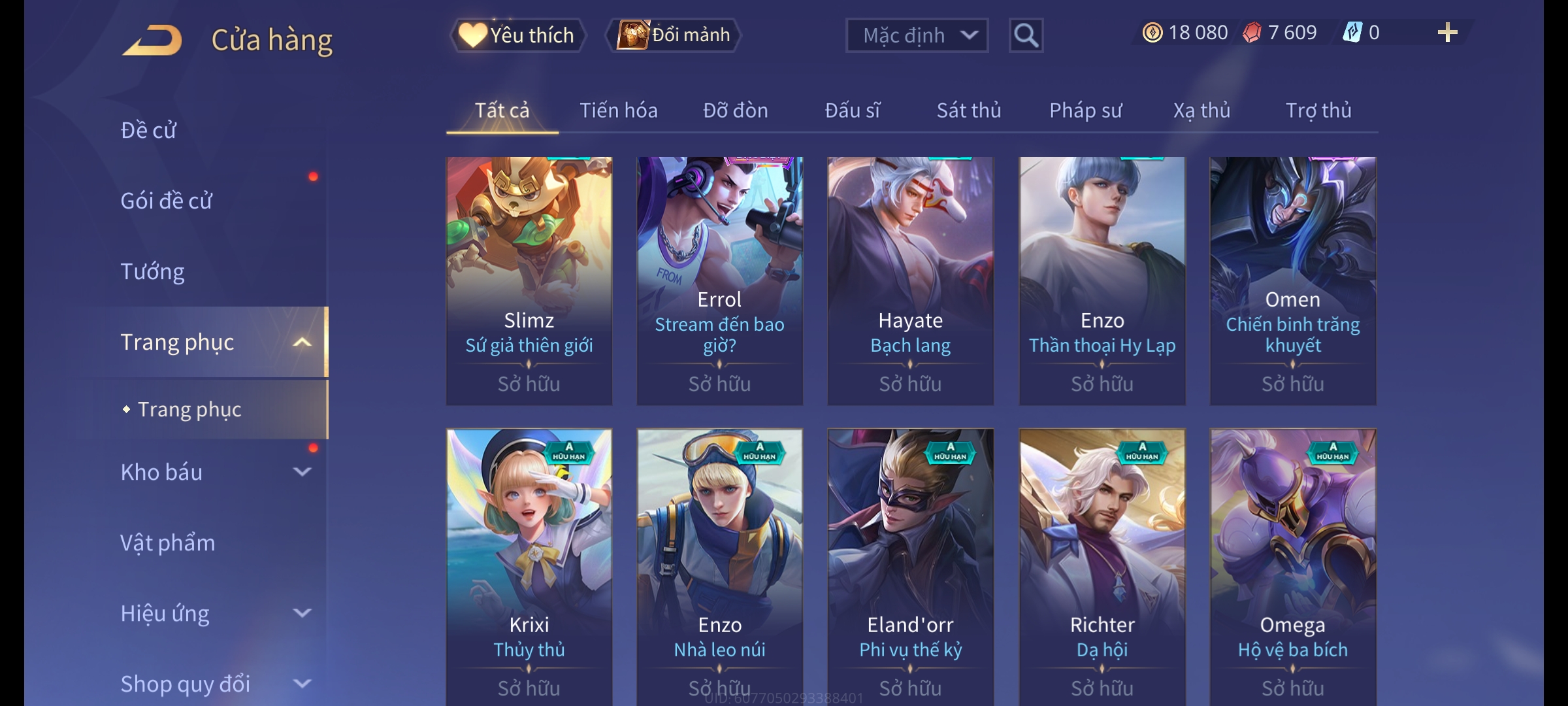The height and width of the screenshot is (706, 1568).
Task: Select the Tiến hóa tab
Action: click(618, 110)
